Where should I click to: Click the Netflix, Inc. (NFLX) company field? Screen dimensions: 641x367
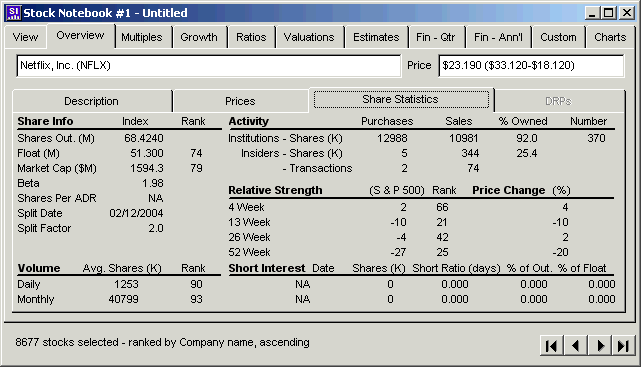click(208, 66)
